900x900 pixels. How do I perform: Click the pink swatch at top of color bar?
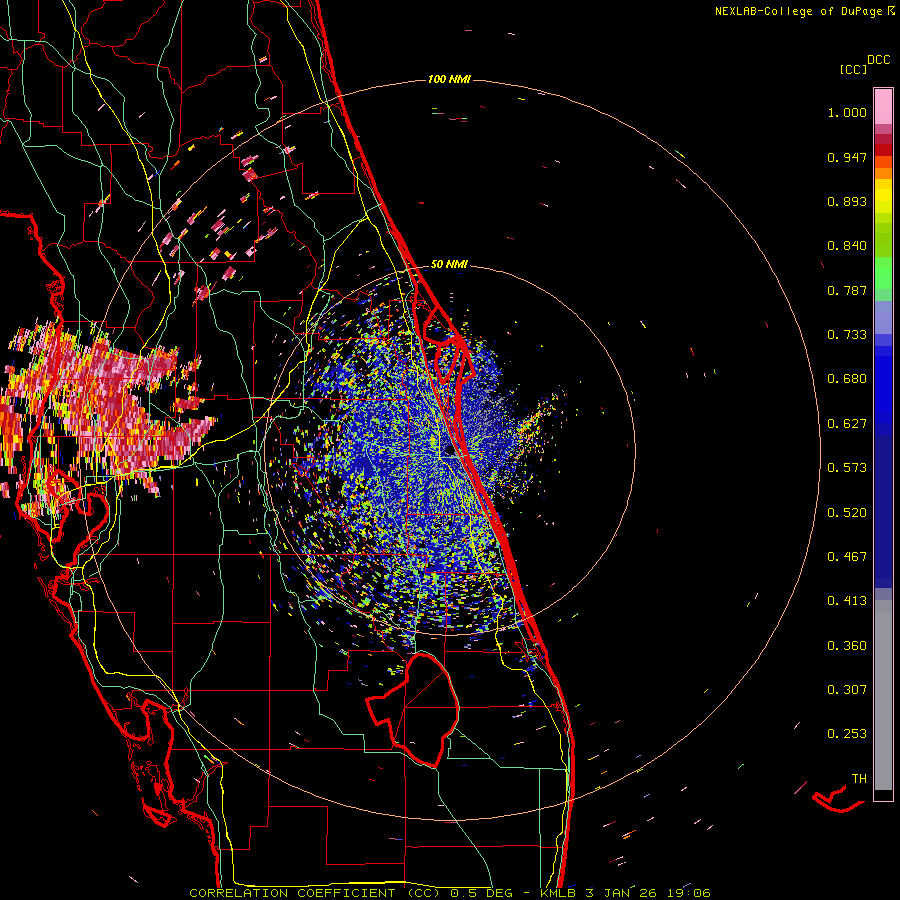(x=883, y=107)
